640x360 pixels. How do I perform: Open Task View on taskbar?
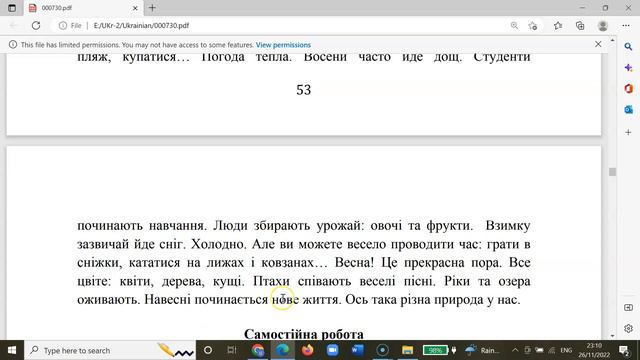(x=232, y=350)
